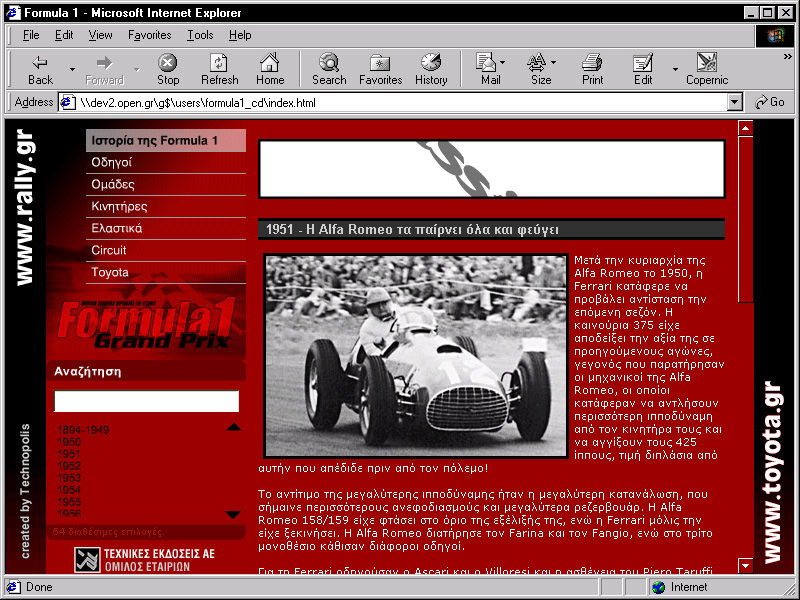The height and width of the screenshot is (600, 800).
Task: Open the View menu
Action: (x=100, y=35)
